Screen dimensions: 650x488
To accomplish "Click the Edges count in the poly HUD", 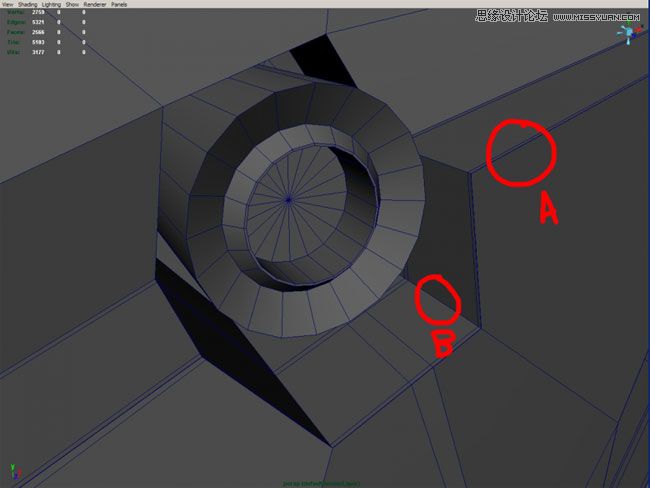I will point(36,22).
